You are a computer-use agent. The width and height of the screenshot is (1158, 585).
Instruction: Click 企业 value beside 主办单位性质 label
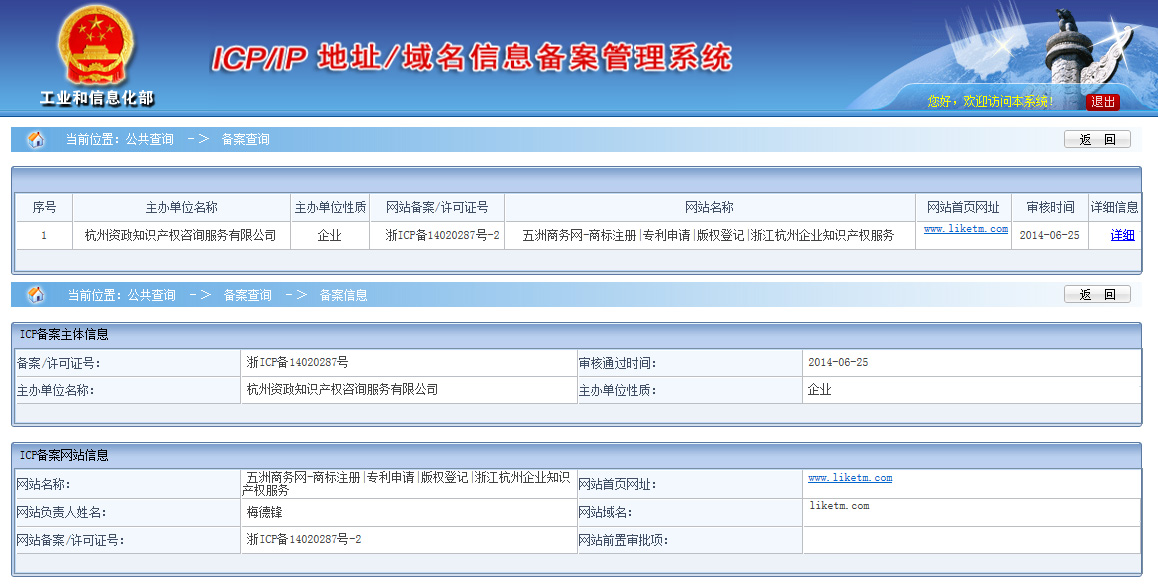[820, 390]
